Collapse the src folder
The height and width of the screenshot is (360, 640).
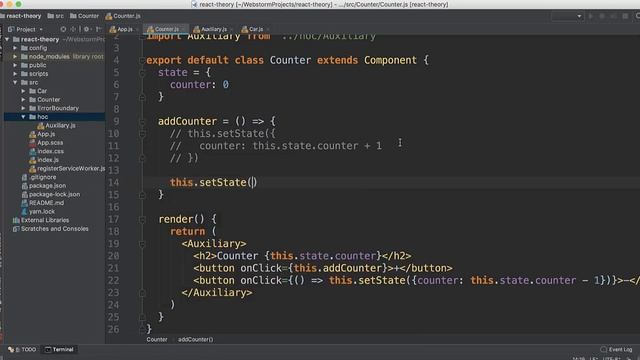click(x=15, y=82)
